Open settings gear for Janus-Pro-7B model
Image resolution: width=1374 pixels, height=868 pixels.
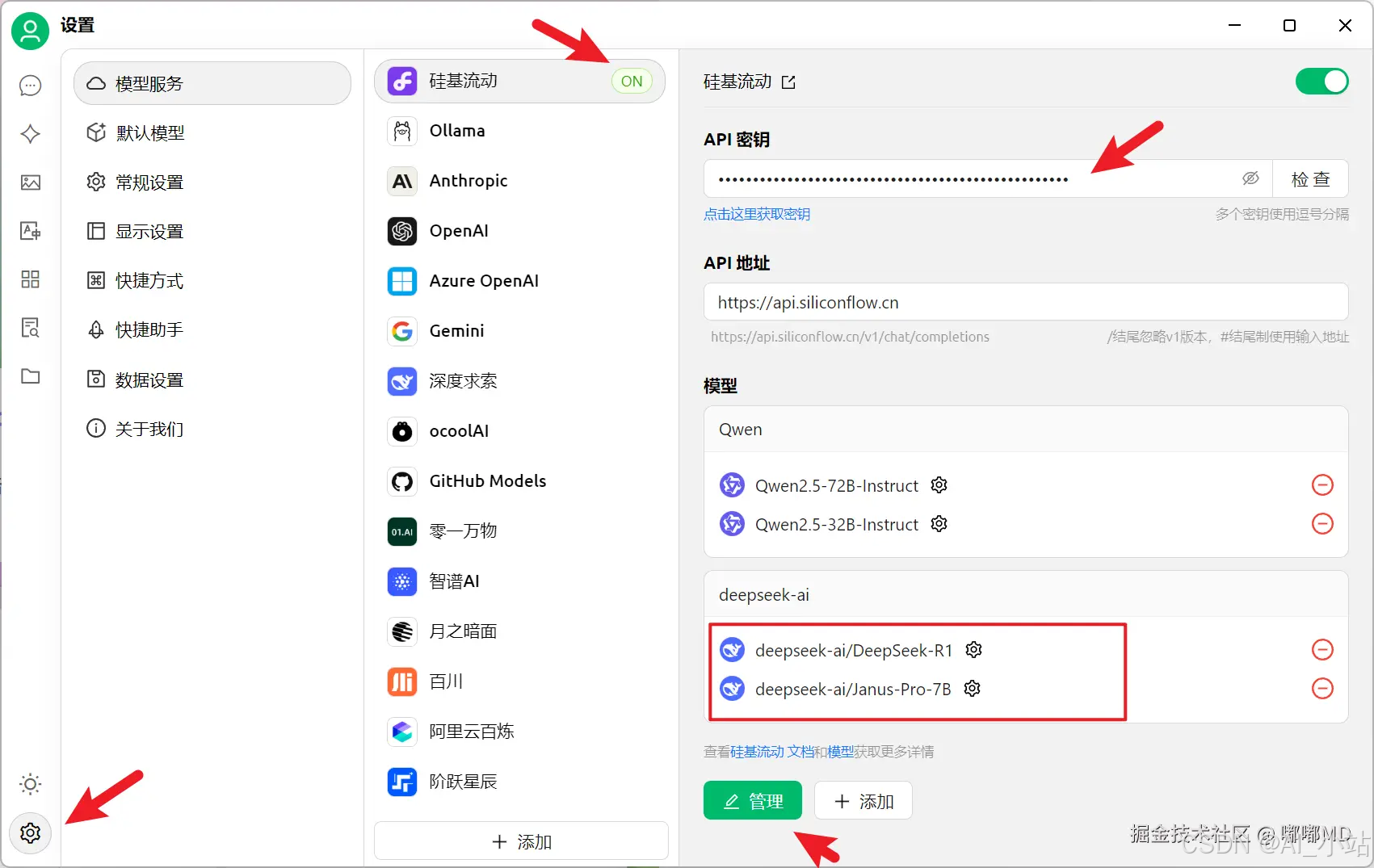click(x=973, y=689)
